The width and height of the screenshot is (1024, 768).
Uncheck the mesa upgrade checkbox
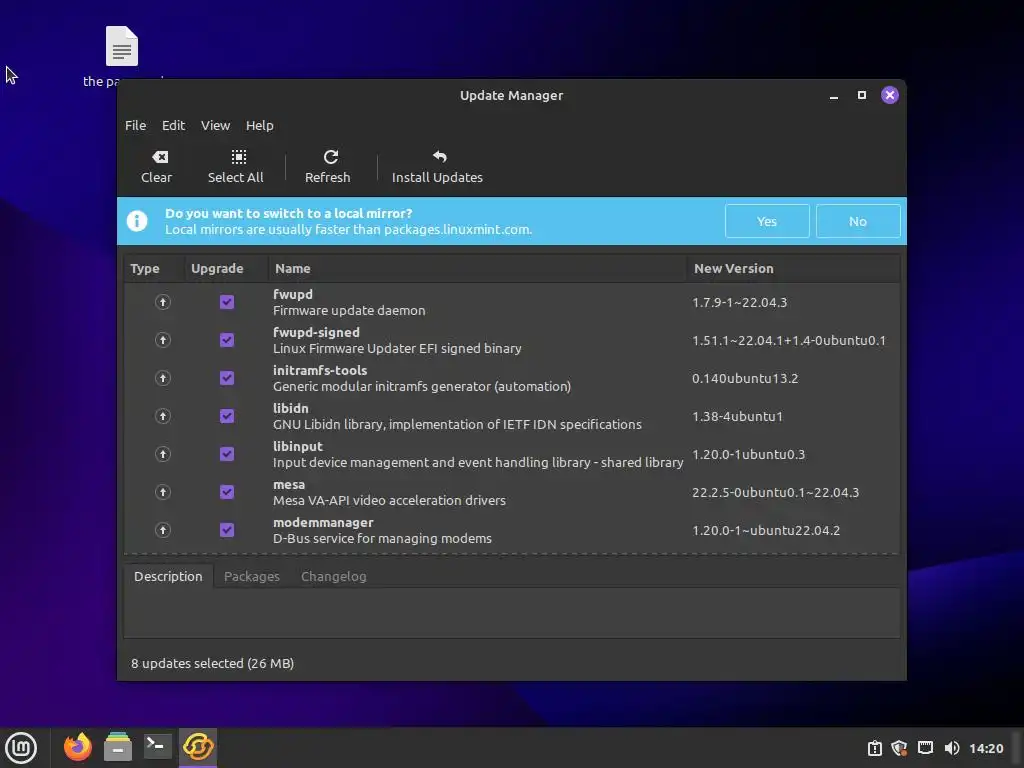pyautogui.click(x=227, y=492)
